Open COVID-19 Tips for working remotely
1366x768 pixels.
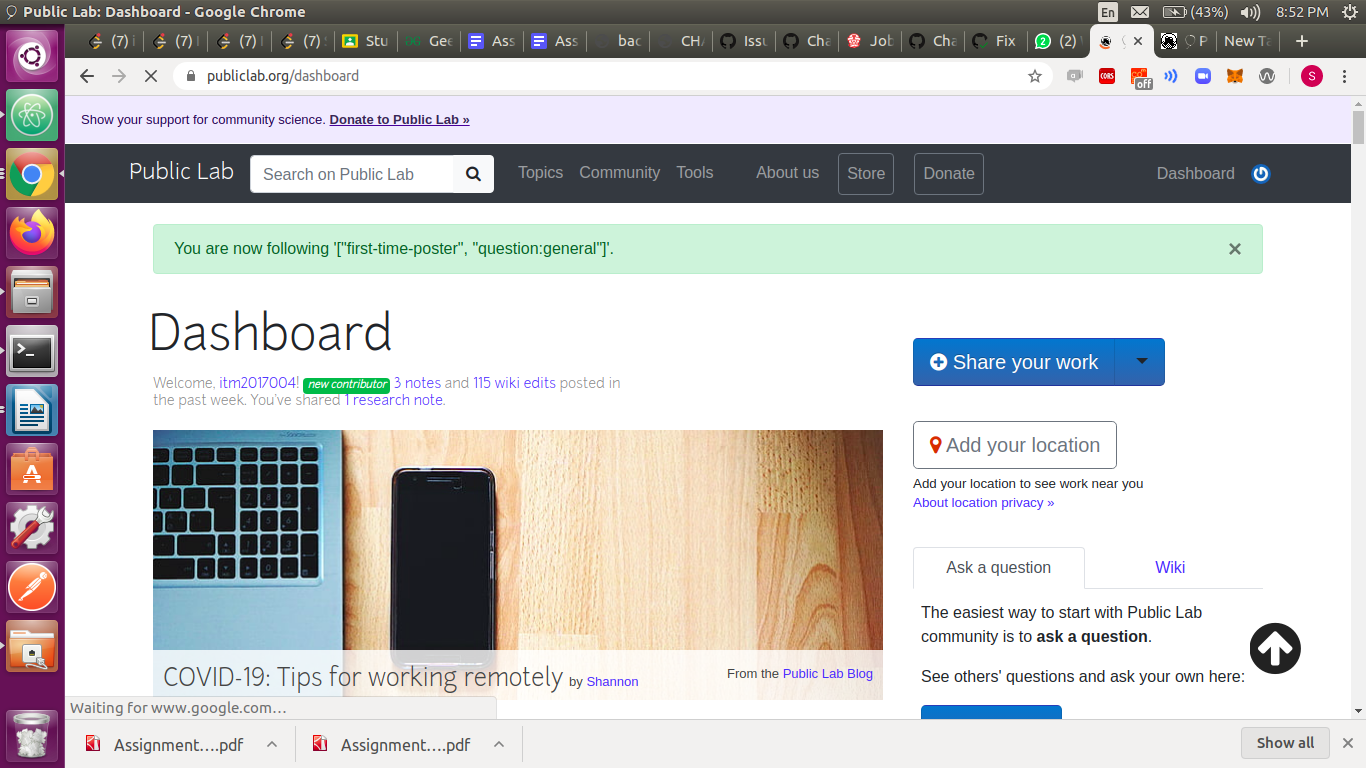(363, 677)
